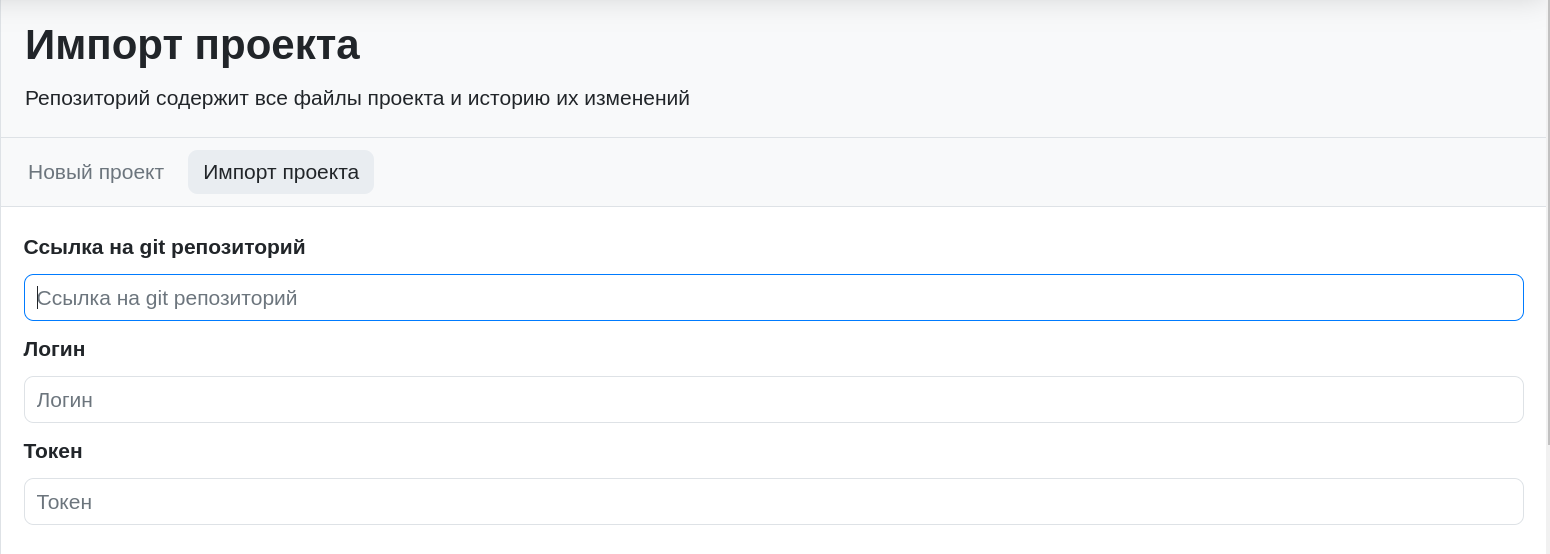This screenshot has width=1550, height=554.
Task: Switch to the Новый проект tab
Action: tap(96, 172)
